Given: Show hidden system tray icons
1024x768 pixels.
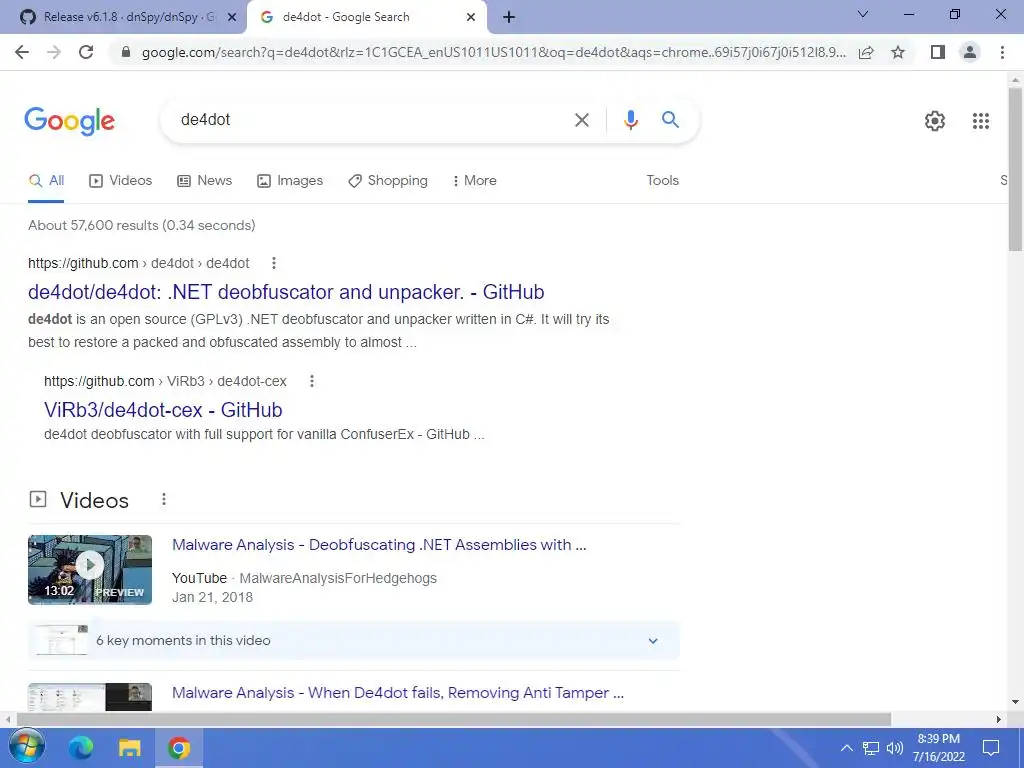Looking at the screenshot, I should point(846,748).
